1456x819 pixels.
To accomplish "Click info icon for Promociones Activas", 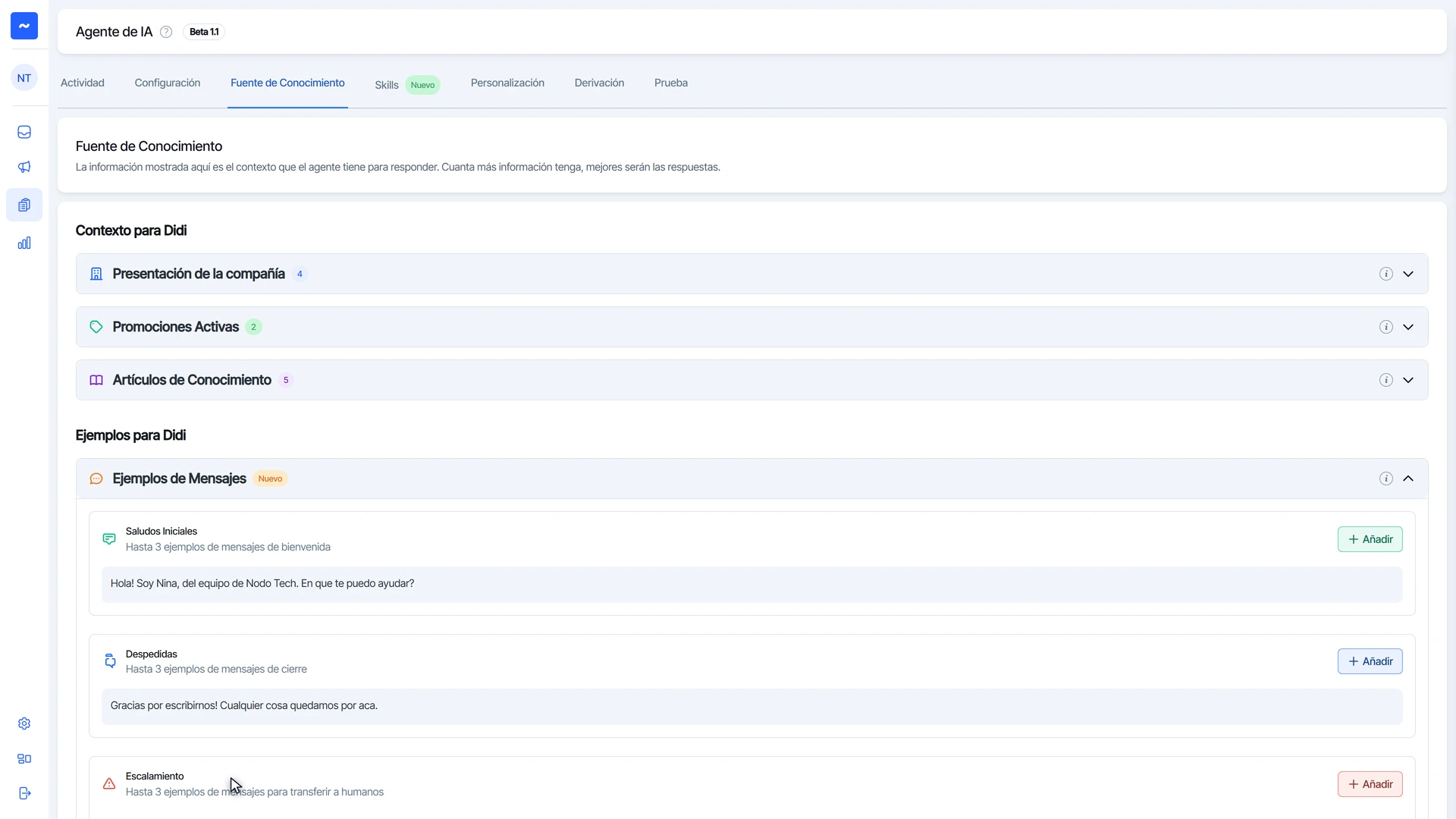I will coord(1385,327).
